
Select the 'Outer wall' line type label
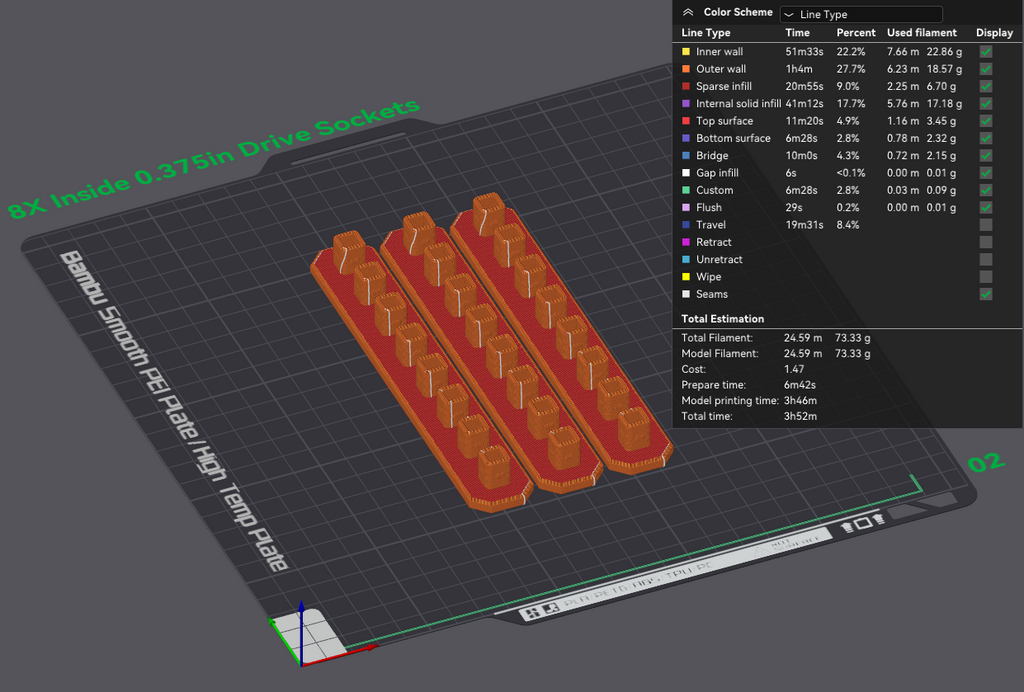tap(720, 69)
